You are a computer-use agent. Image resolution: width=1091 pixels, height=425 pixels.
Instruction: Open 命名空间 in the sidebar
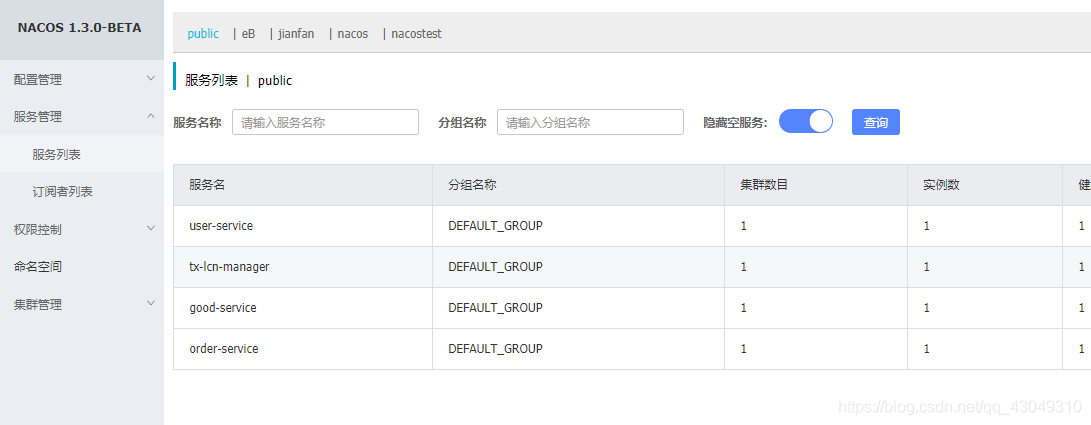click(38, 266)
